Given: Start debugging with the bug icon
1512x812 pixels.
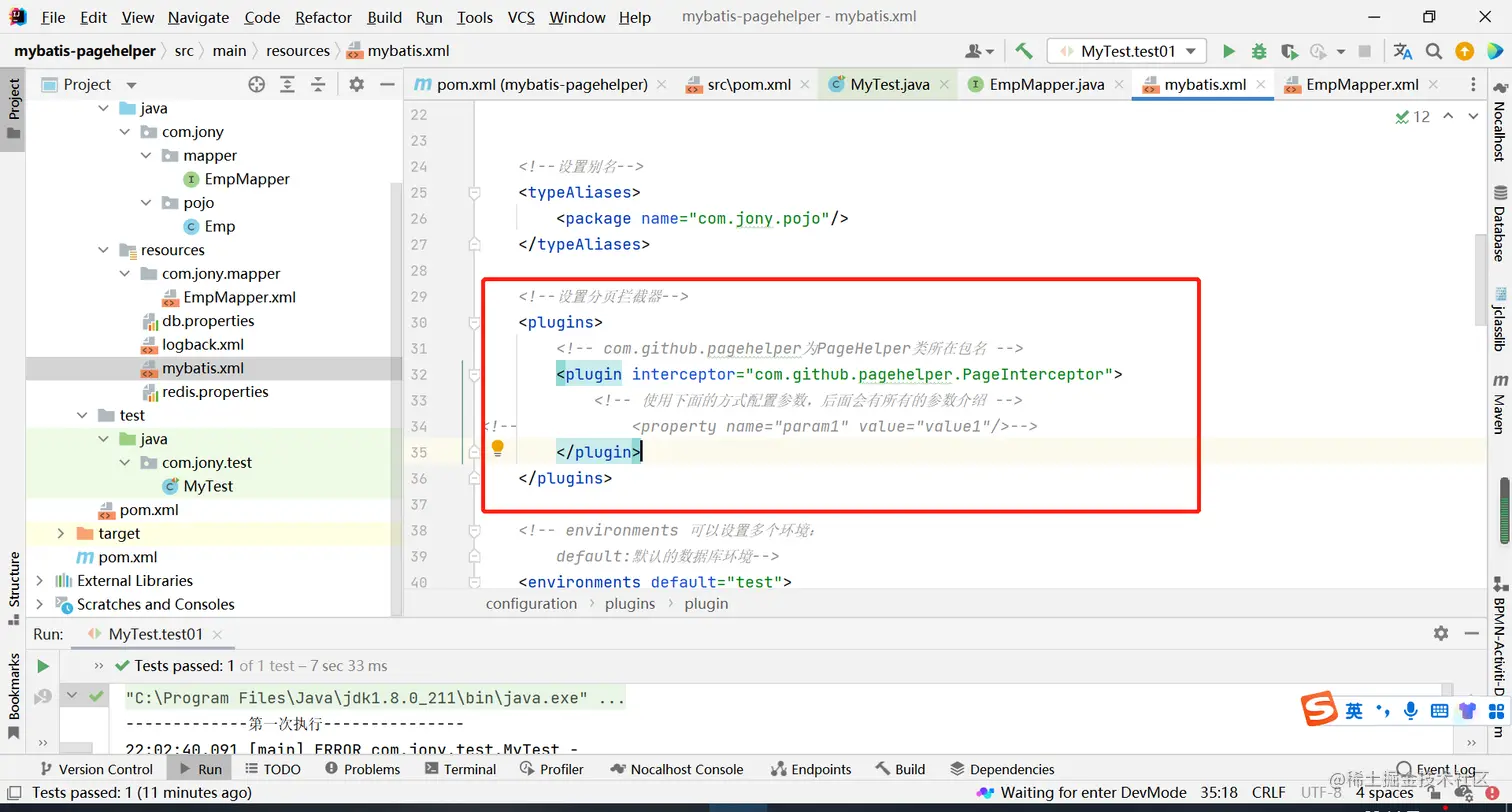Looking at the screenshot, I should coord(1259,51).
